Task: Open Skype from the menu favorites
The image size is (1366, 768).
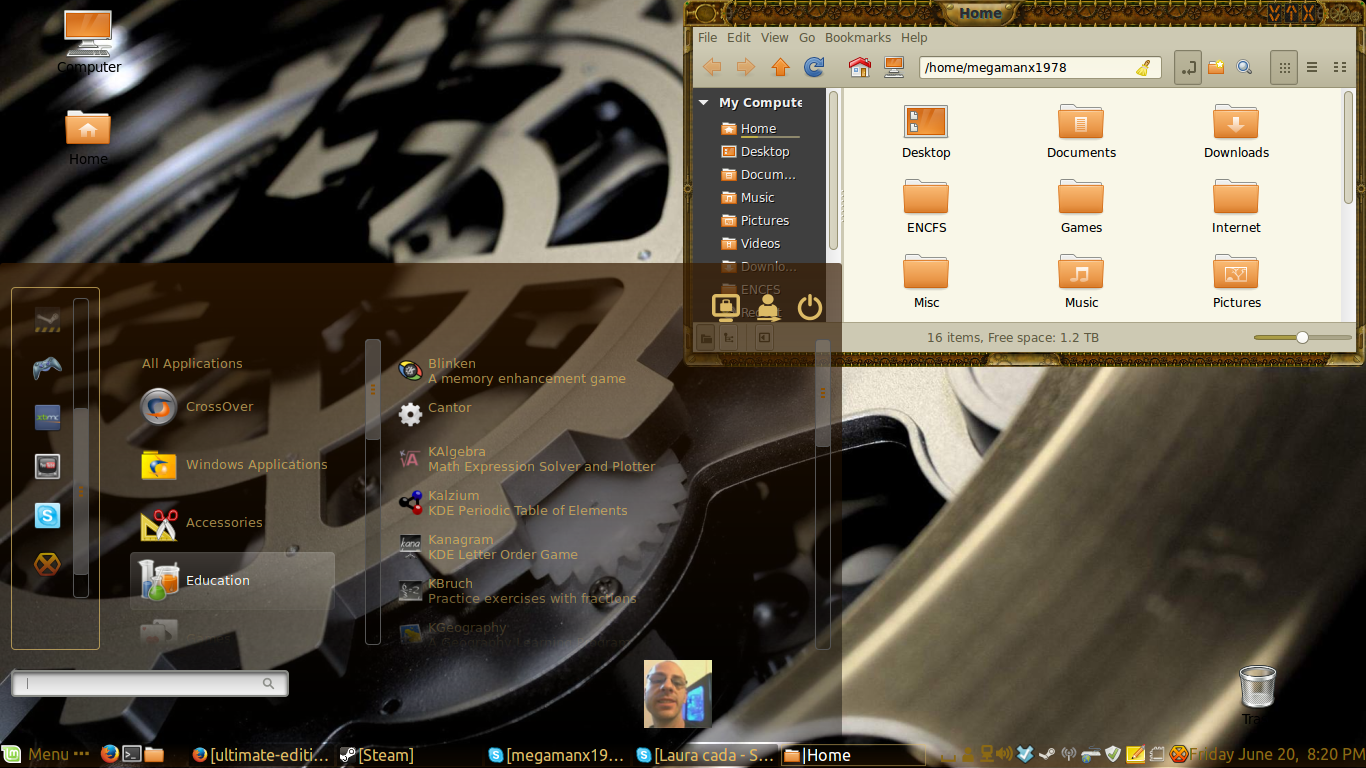Action: point(47,516)
